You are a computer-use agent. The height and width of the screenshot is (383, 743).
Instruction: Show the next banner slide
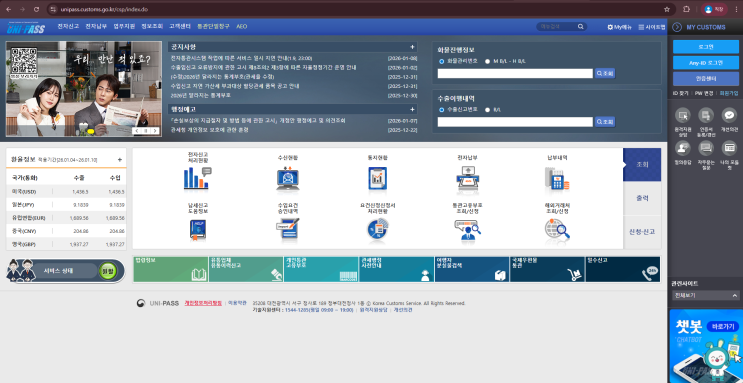tap(155, 130)
